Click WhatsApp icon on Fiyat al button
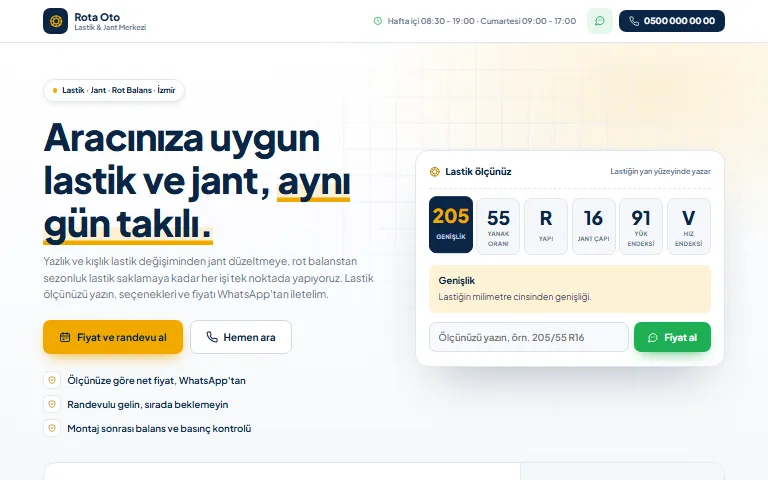Image resolution: width=768 pixels, height=480 pixels. 652,337
